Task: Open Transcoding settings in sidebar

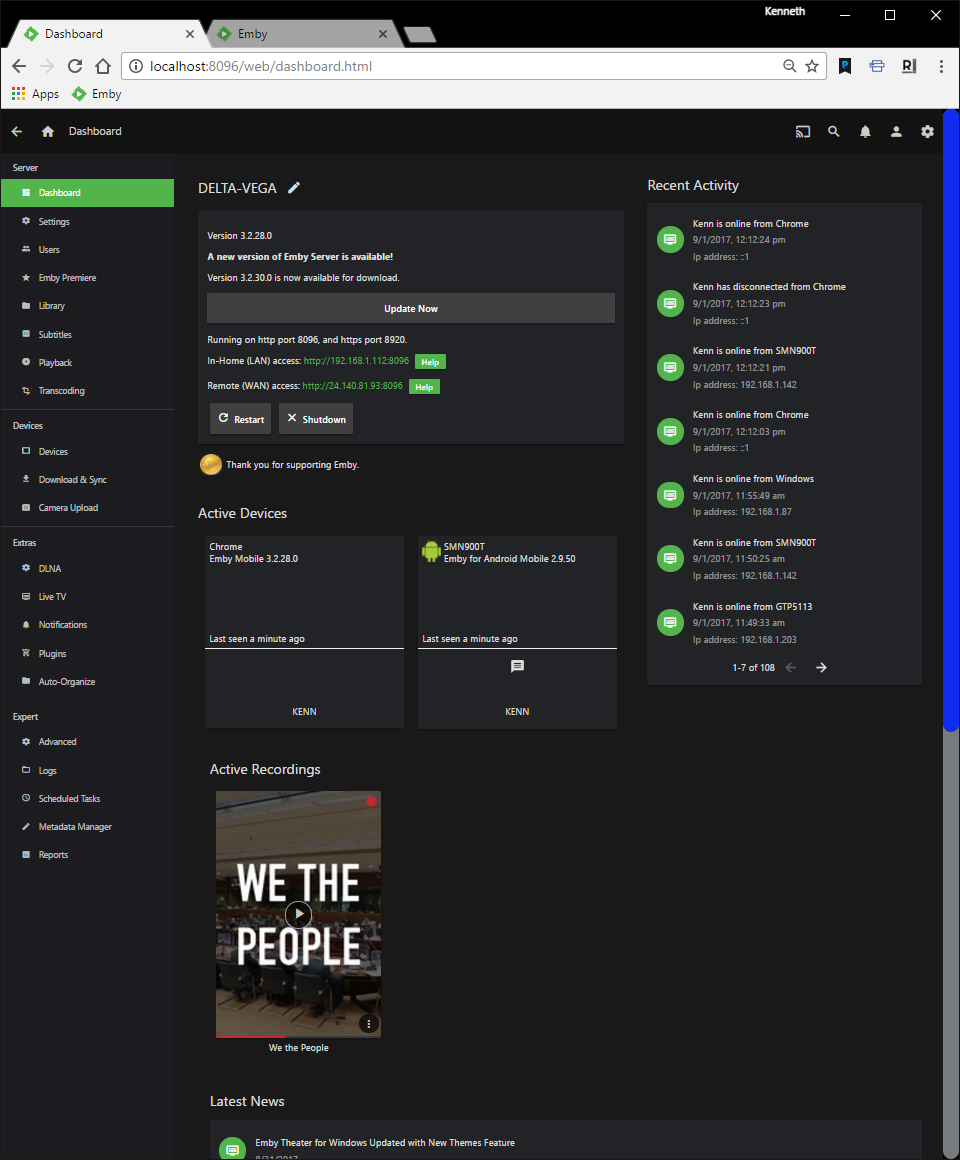Action: coord(87,391)
